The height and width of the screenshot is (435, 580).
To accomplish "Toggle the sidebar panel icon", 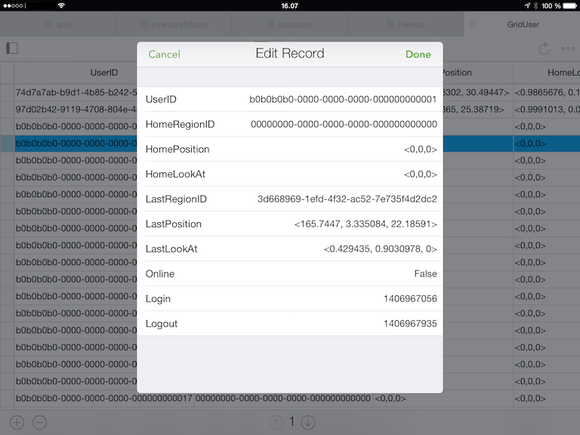I will point(12,48).
